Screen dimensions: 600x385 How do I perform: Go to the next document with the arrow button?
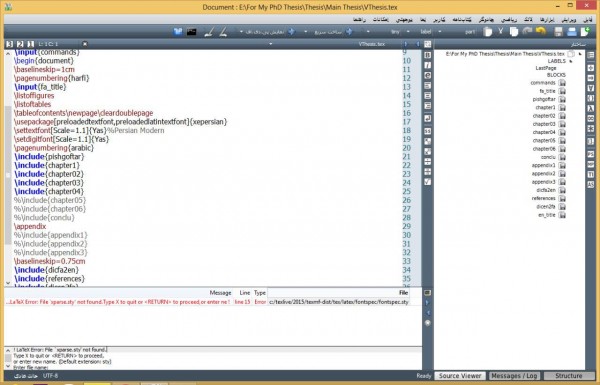click(406, 44)
